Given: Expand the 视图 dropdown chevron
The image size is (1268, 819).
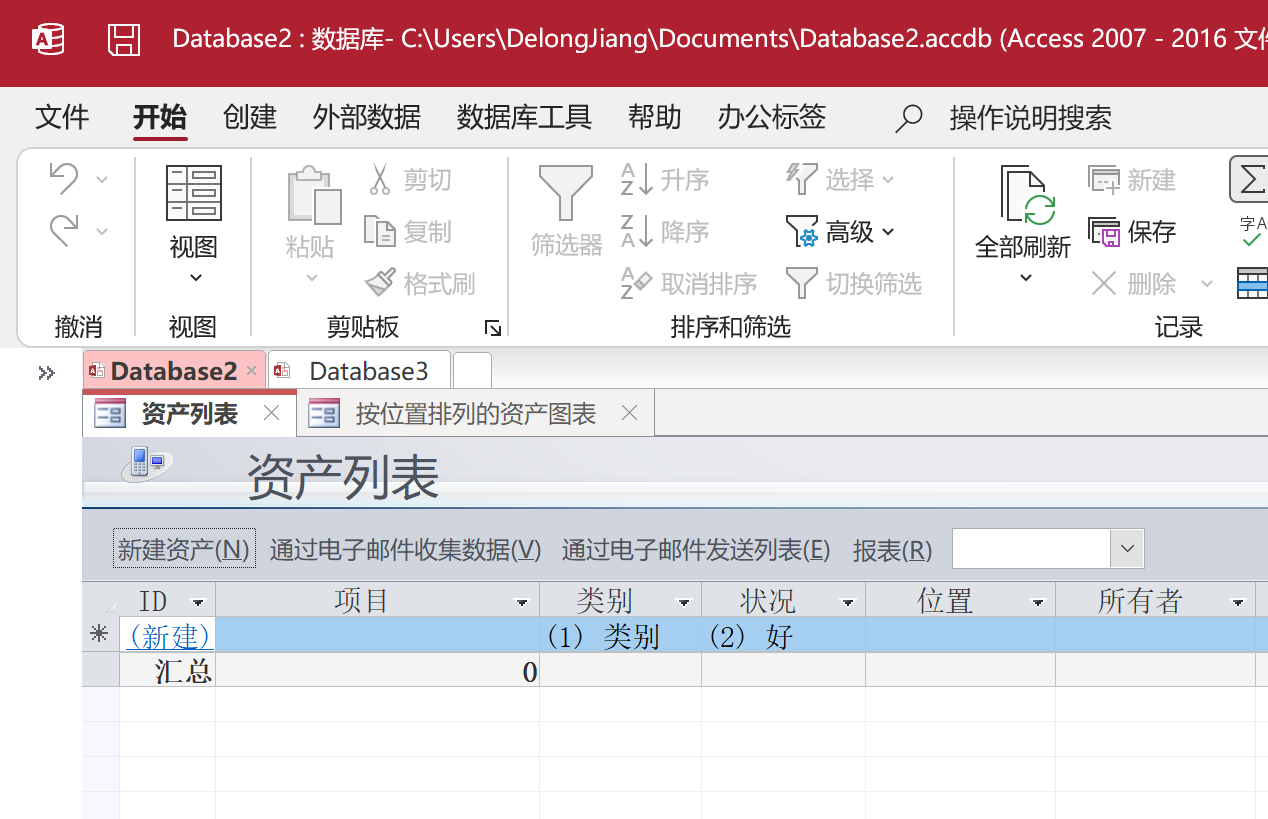Looking at the screenshot, I should 195,278.
